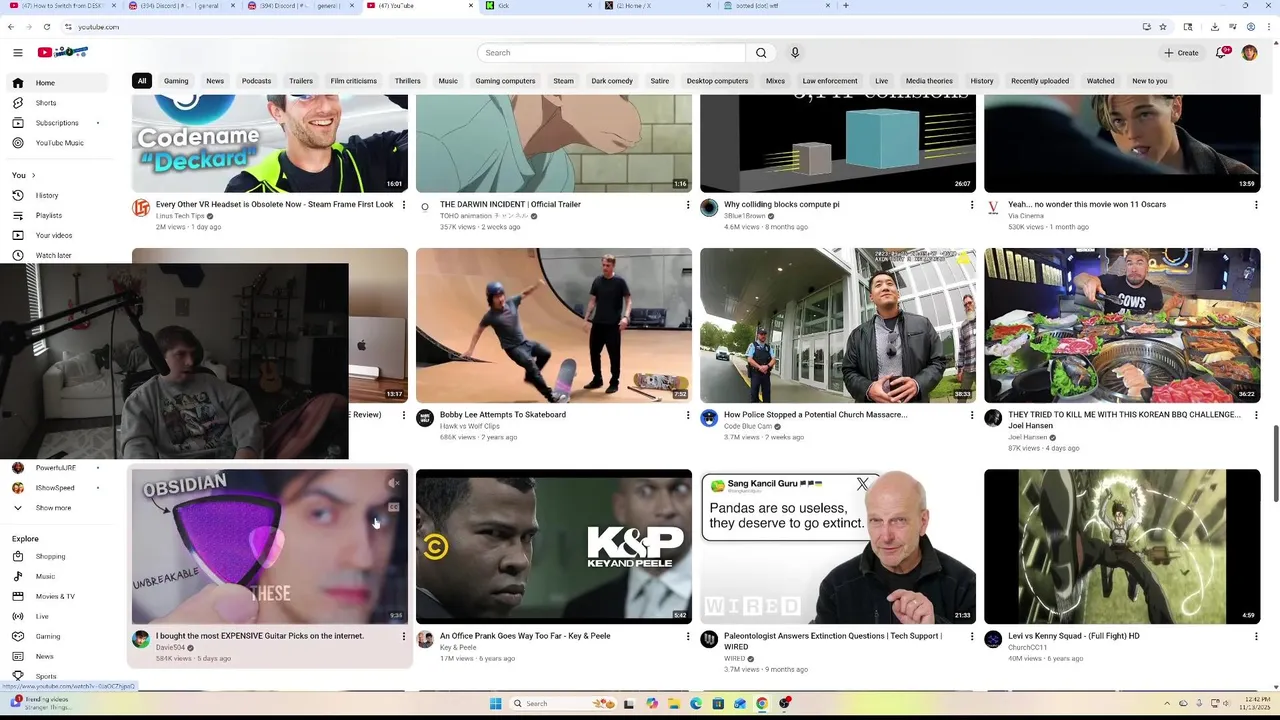The height and width of the screenshot is (720, 1280).
Task: Click the YouTube logo
Action: (x=63, y=52)
